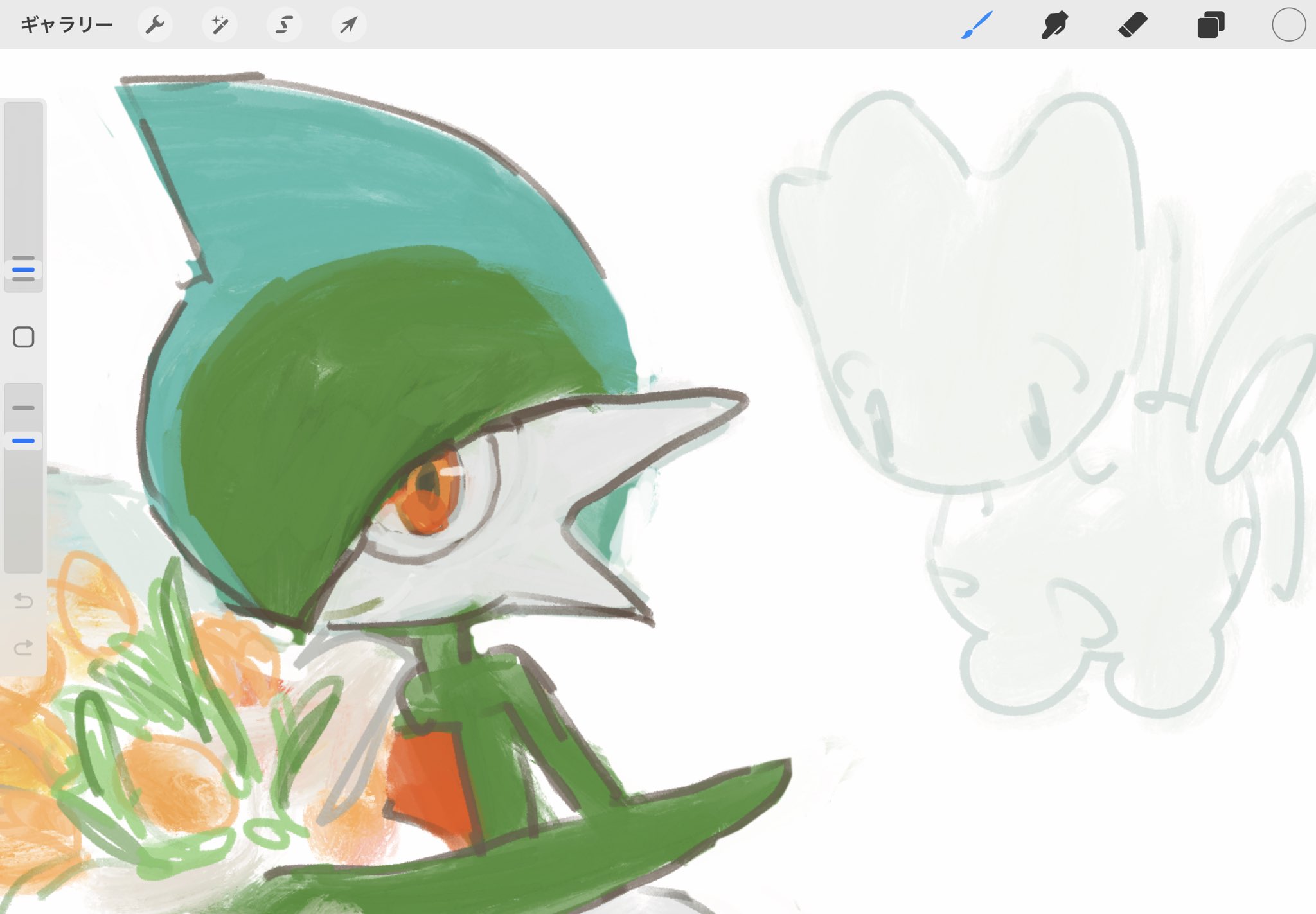This screenshot has height=914, width=1316.
Task: Undo the last stroke
Action: coord(24,601)
